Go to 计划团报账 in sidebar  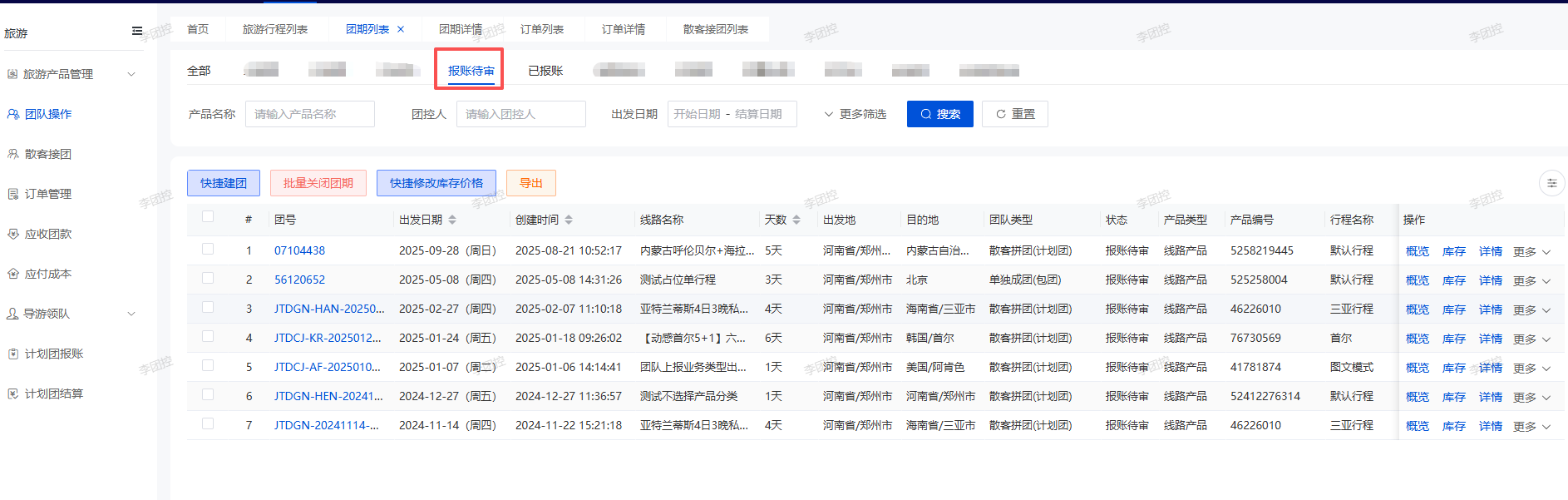coord(53,354)
